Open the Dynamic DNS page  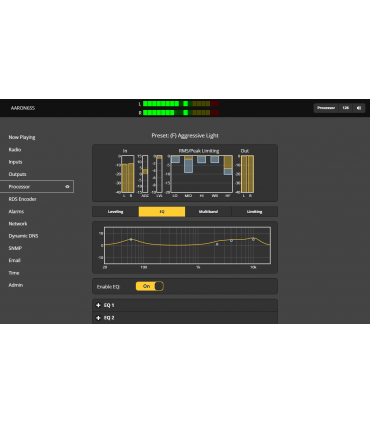coord(23,236)
